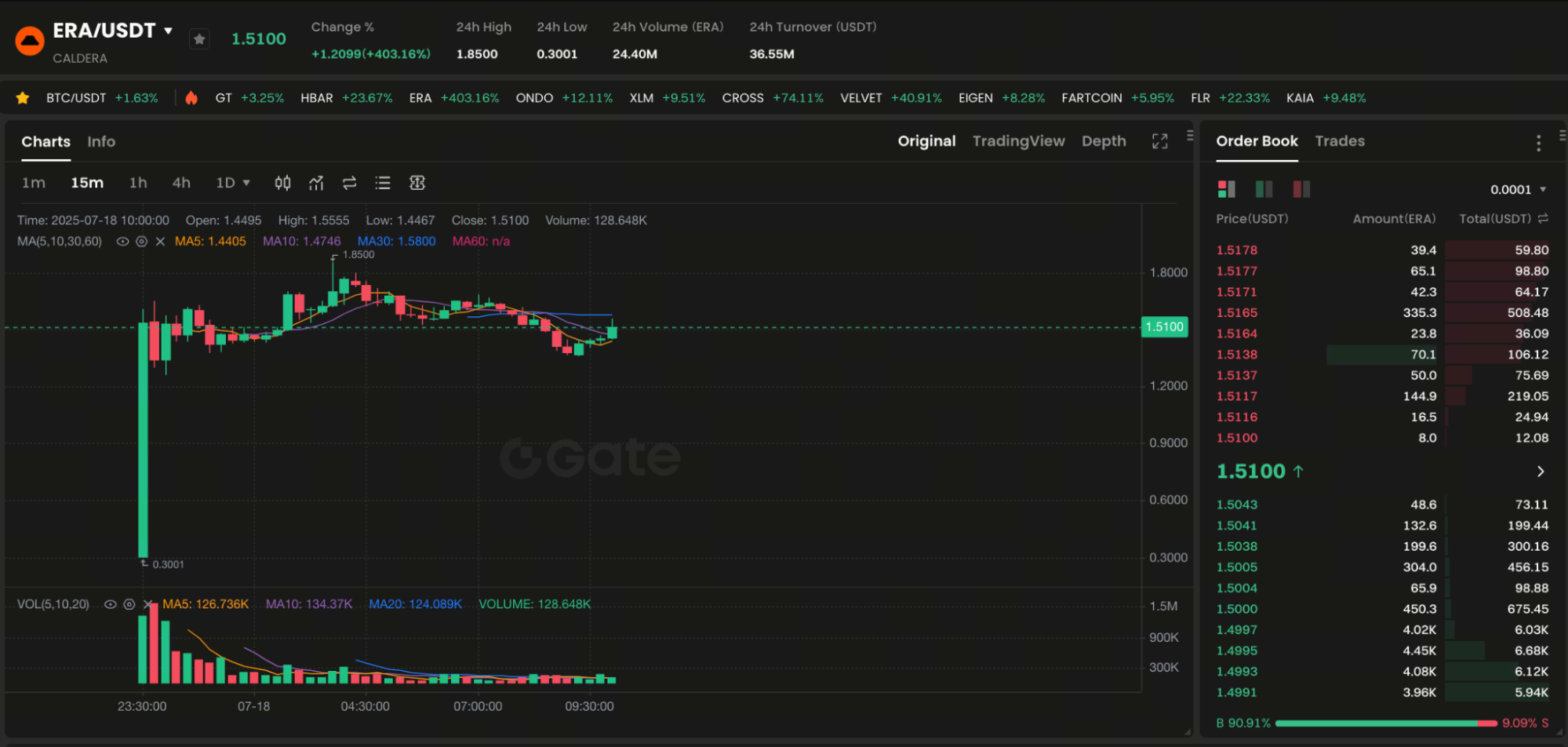Open the Info tab

pyautogui.click(x=101, y=142)
